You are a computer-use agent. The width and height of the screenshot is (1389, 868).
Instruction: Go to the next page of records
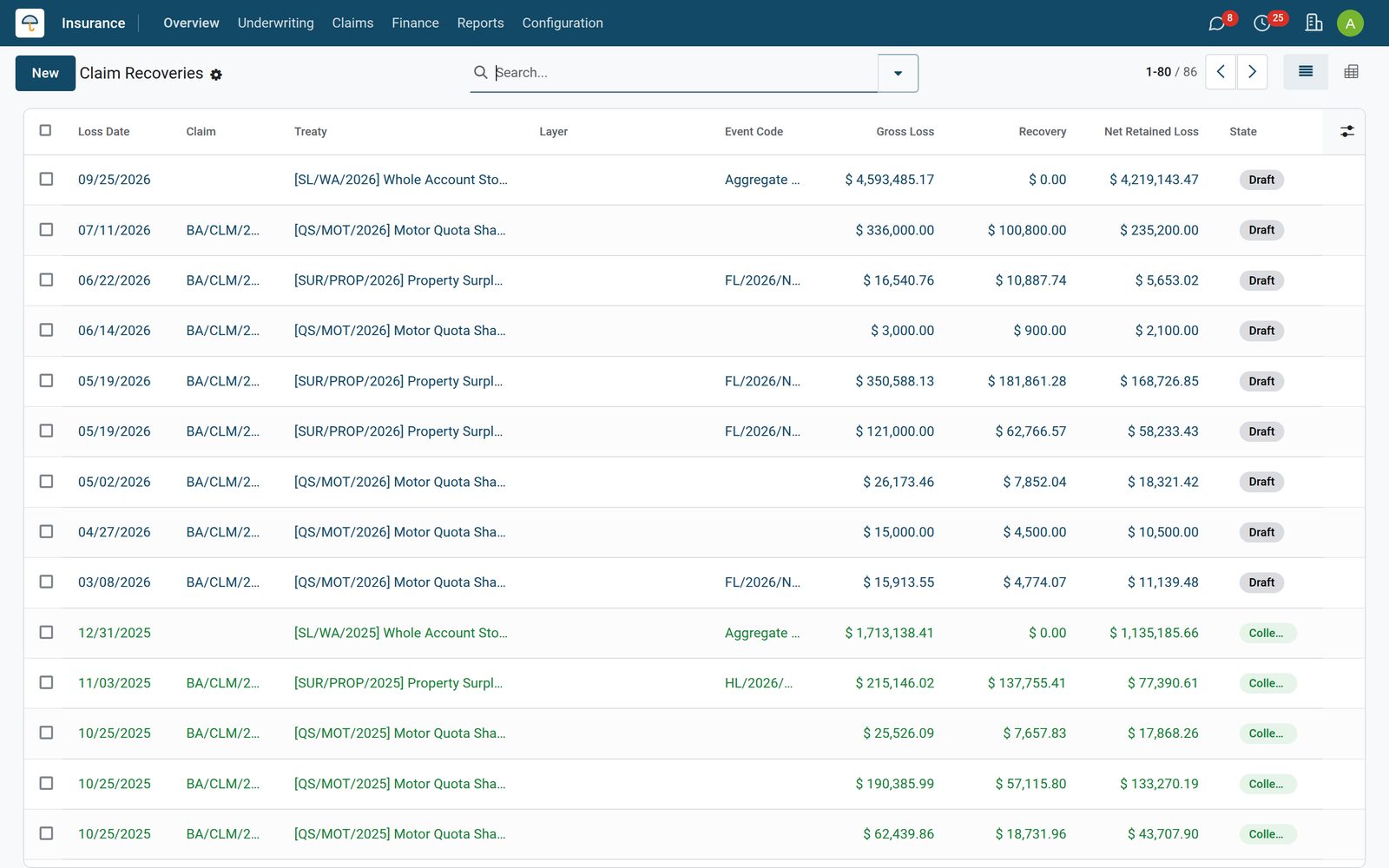pyautogui.click(x=1252, y=72)
